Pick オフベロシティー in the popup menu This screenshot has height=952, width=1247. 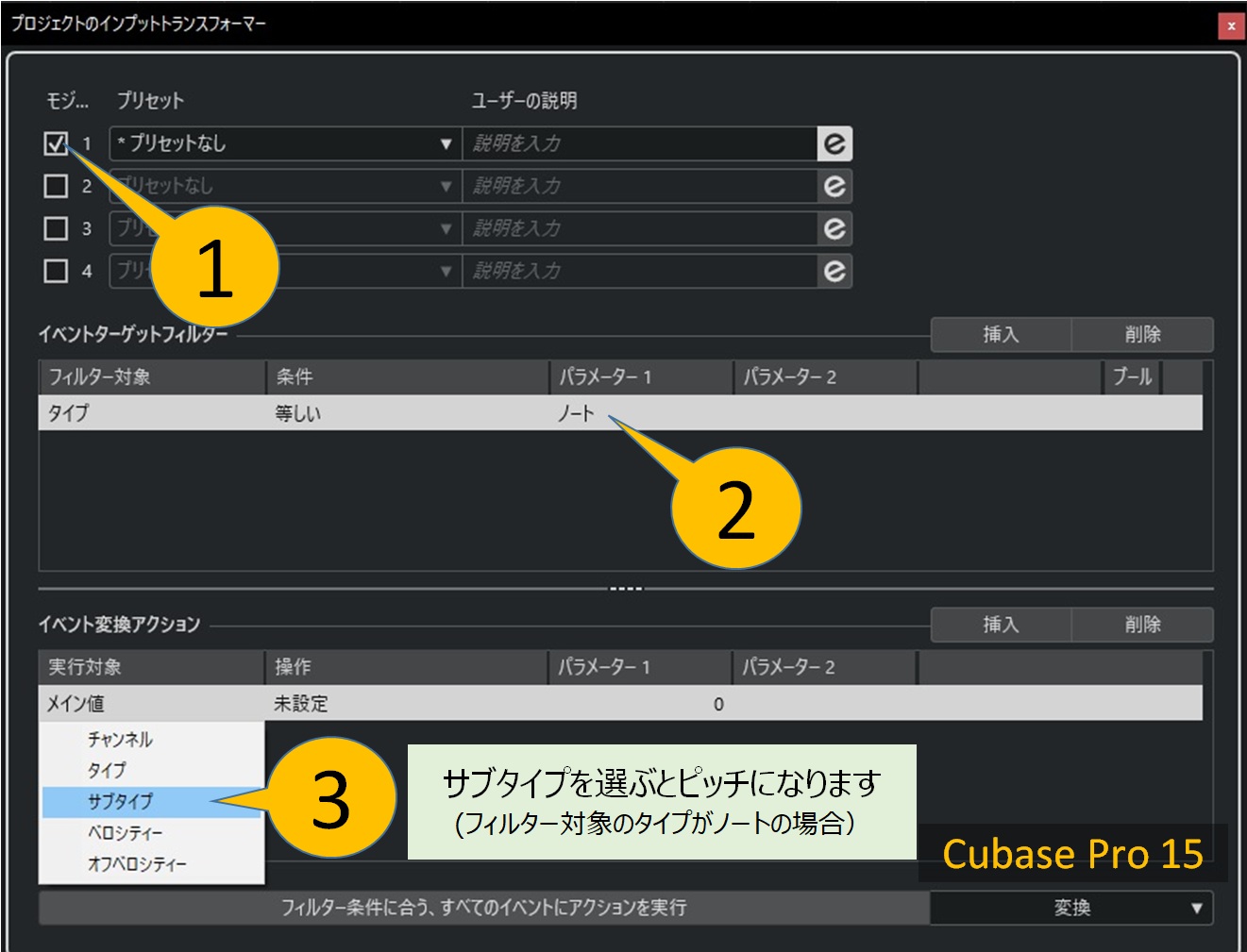pos(137,864)
